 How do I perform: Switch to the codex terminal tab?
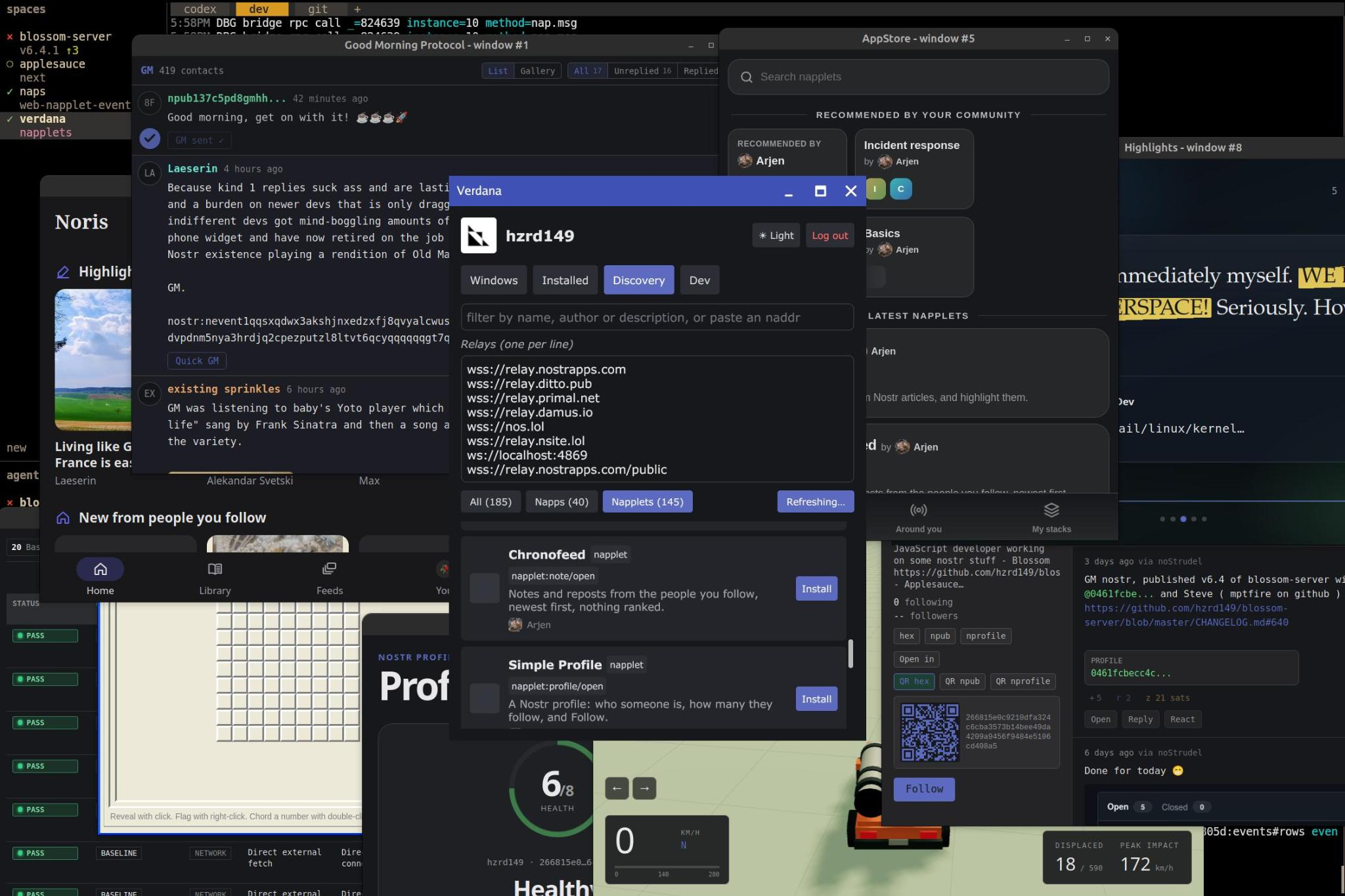tap(200, 9)
